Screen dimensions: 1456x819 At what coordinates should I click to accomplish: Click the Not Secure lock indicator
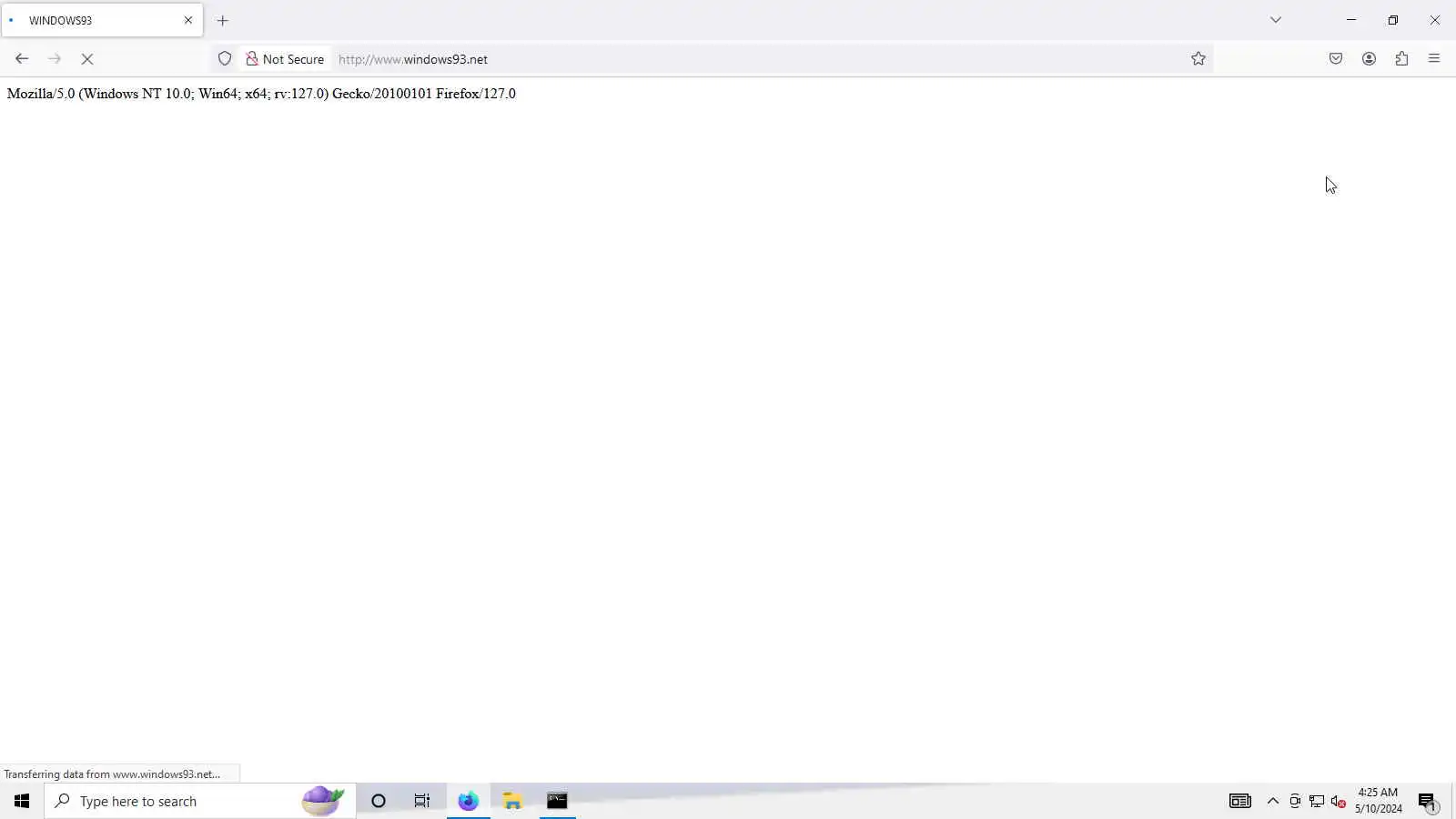286,59
